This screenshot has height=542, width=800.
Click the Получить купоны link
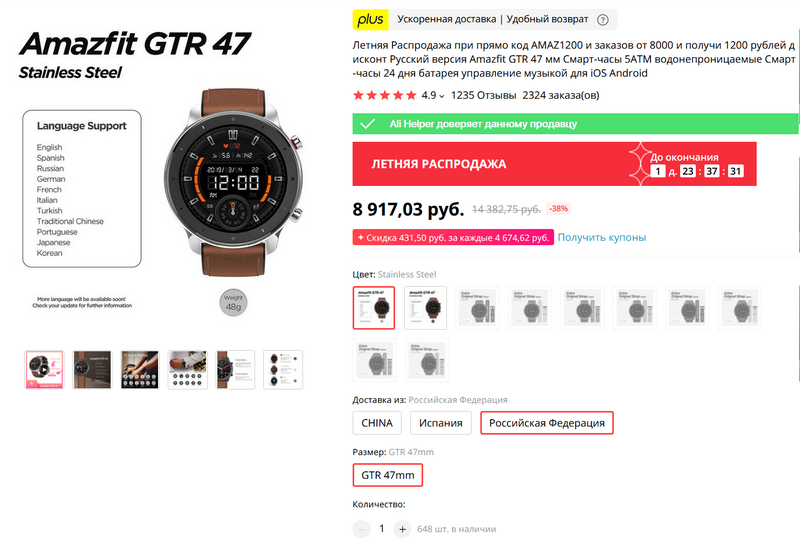click(x=602, y=237)
